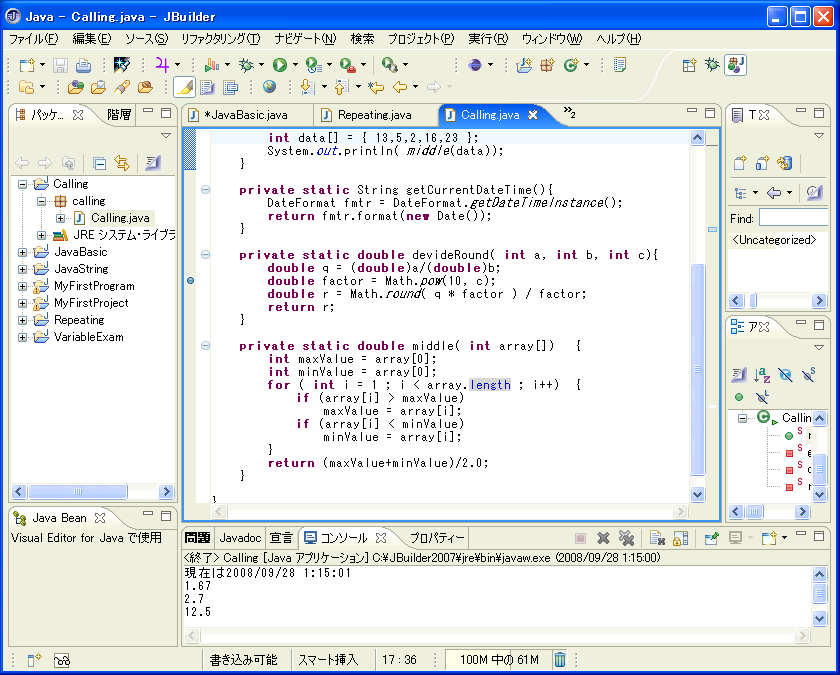
Task: Select the Javadoc tab in bottom panel
Action: point(240,537)
